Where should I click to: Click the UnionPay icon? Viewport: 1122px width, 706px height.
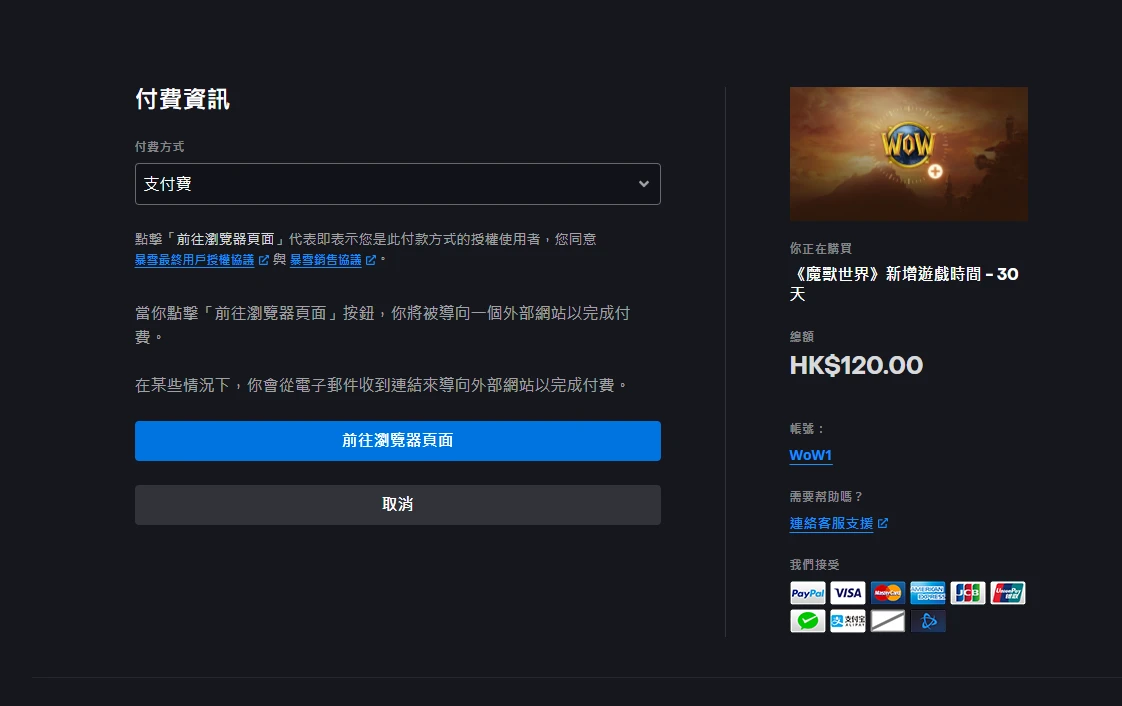click(x=1008, y=593)
